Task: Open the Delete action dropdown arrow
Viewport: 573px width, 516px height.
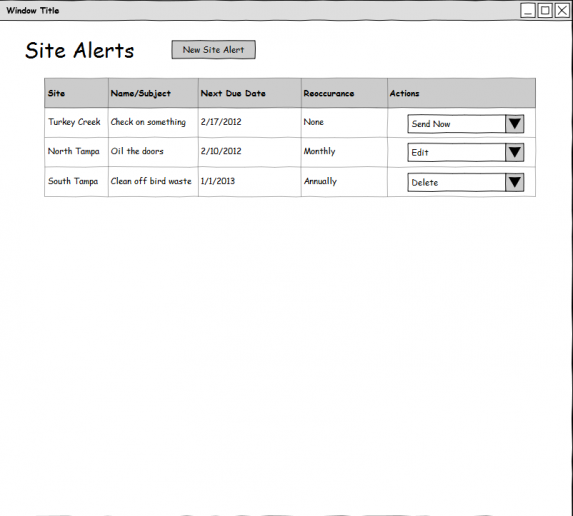Action: (515, 182)
